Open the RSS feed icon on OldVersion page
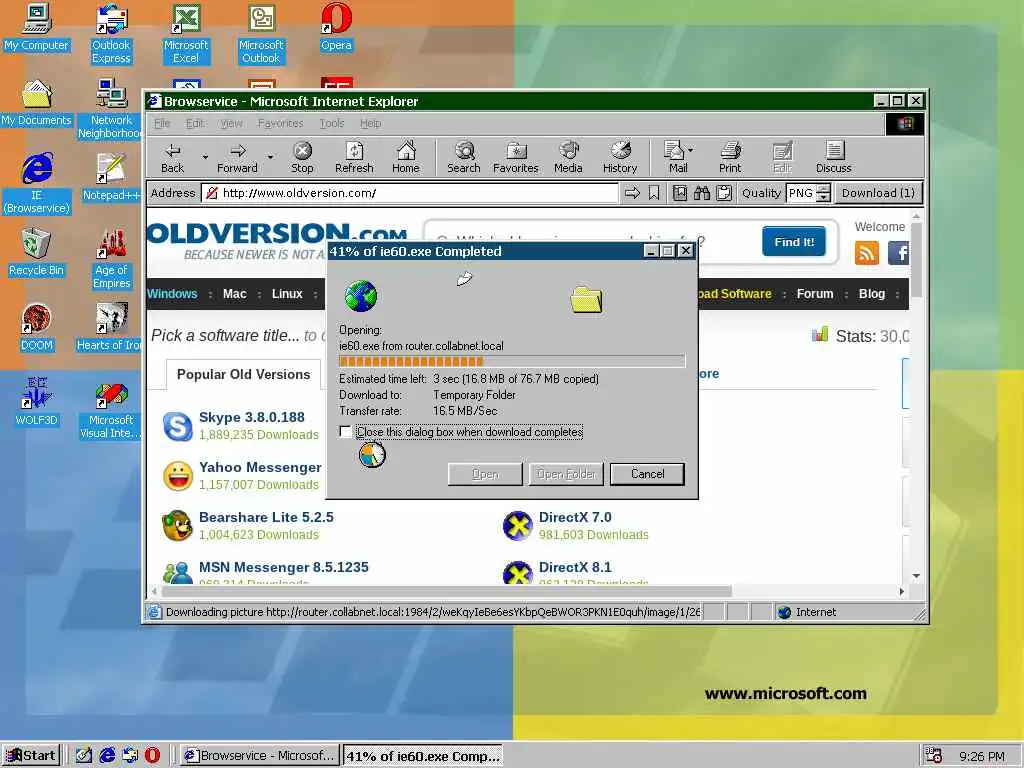1024x768 pixels. (867, 253)
